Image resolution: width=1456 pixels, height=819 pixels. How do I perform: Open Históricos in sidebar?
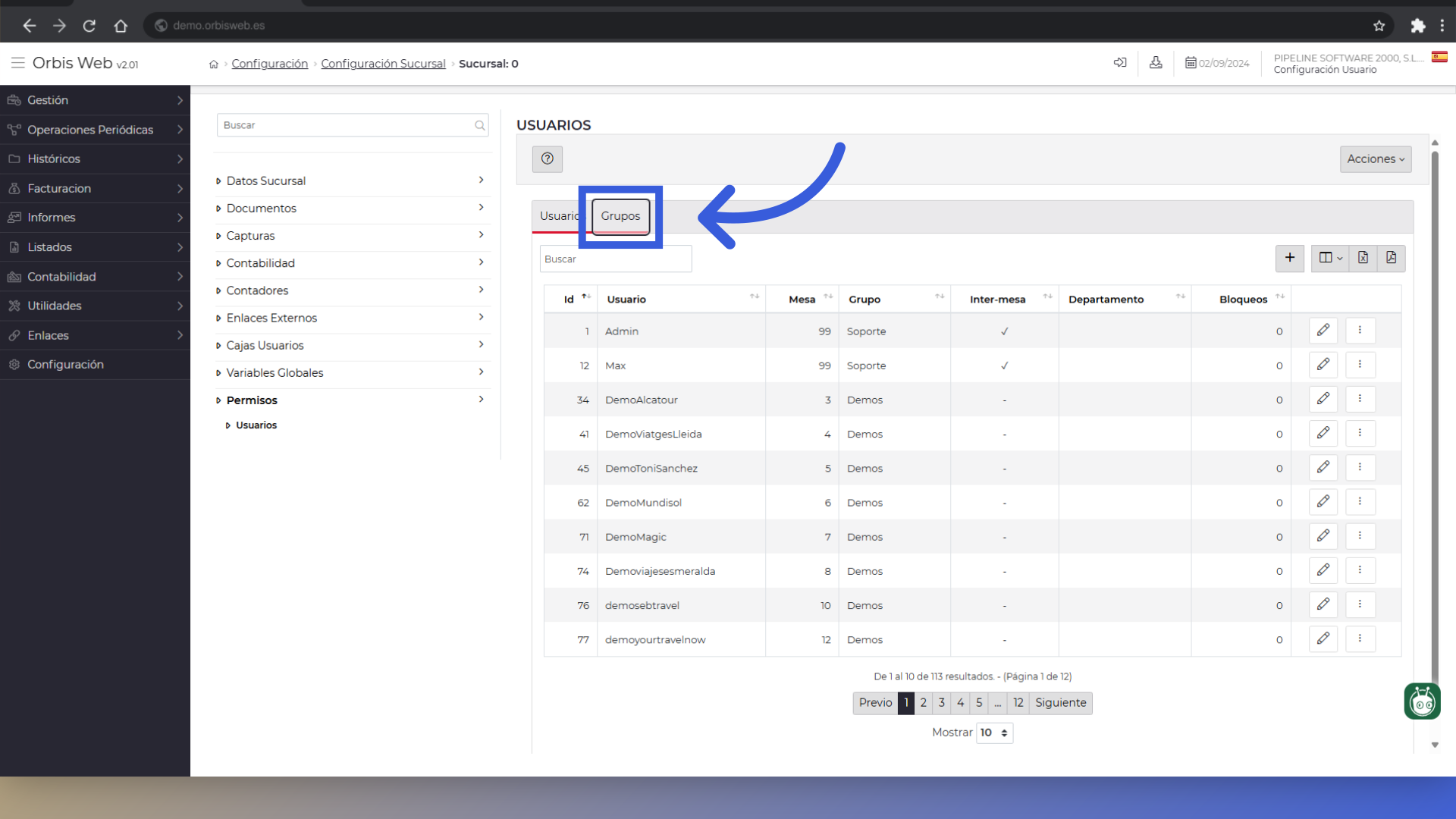coord(95,158)
